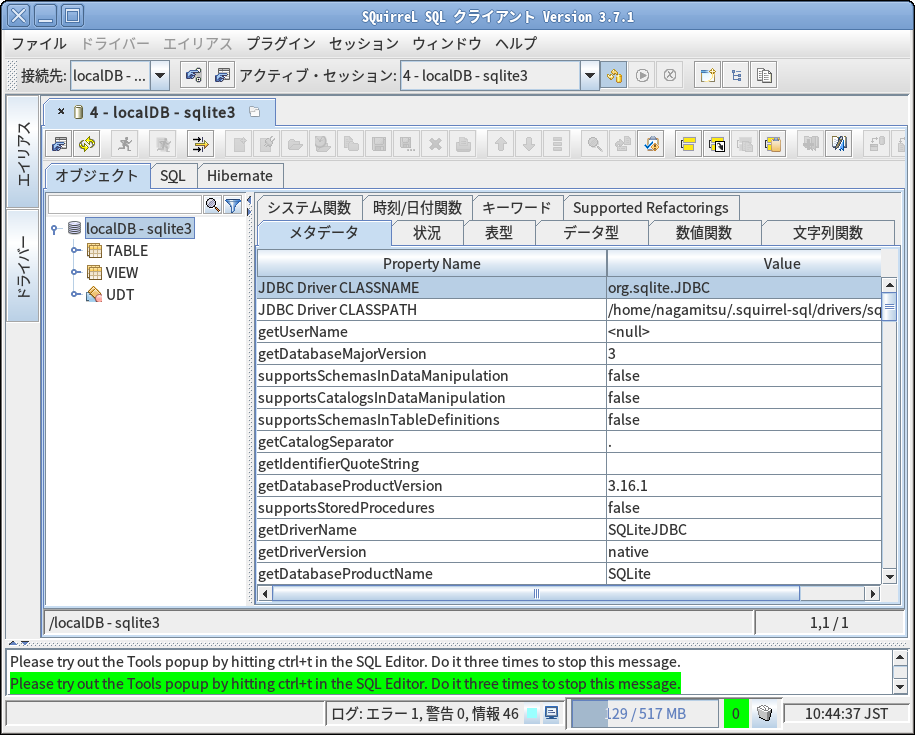The width and height of the screenshot is (915, 735).
Task: Click the grayed-out magnifier find icon
Action: [x=595, y=144]
